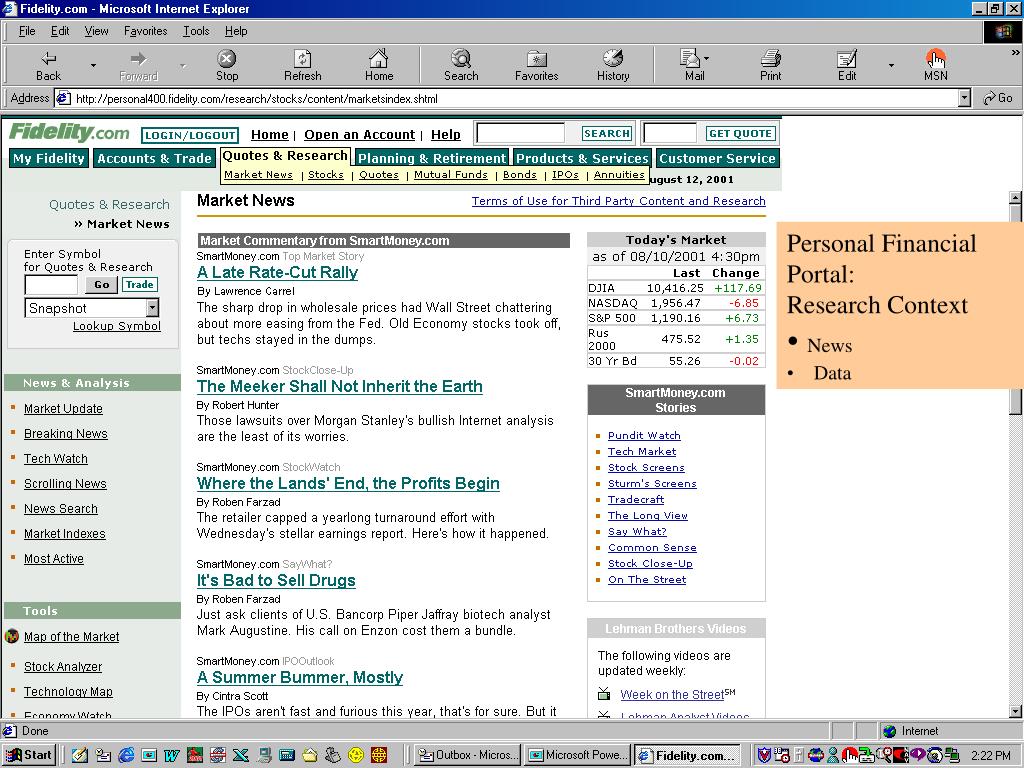Launch Internet Explorer from the quick launch bar
The width and height of the screenshot is (1024, 768).
click(x=126, y=755)
